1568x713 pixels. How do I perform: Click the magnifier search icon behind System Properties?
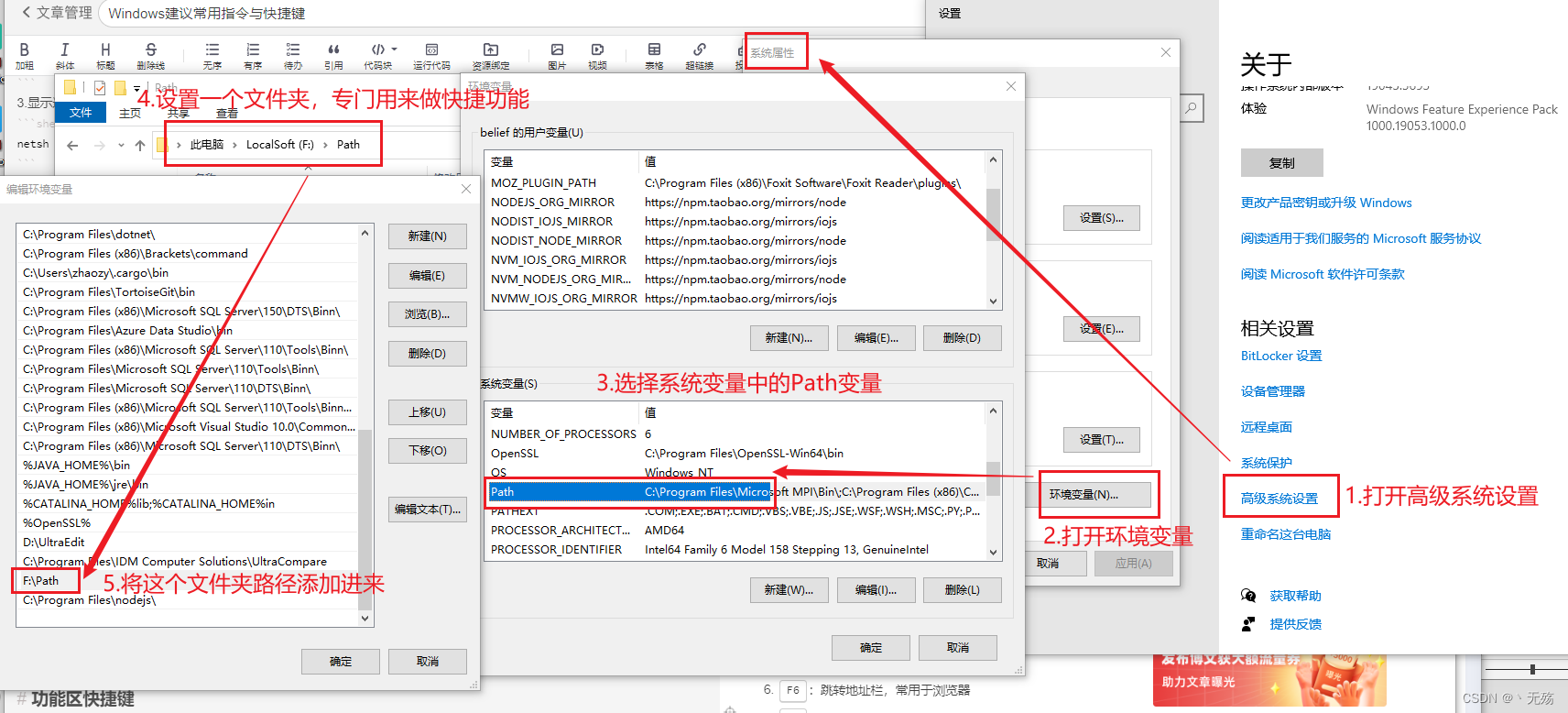click(x=1191, y=108)
